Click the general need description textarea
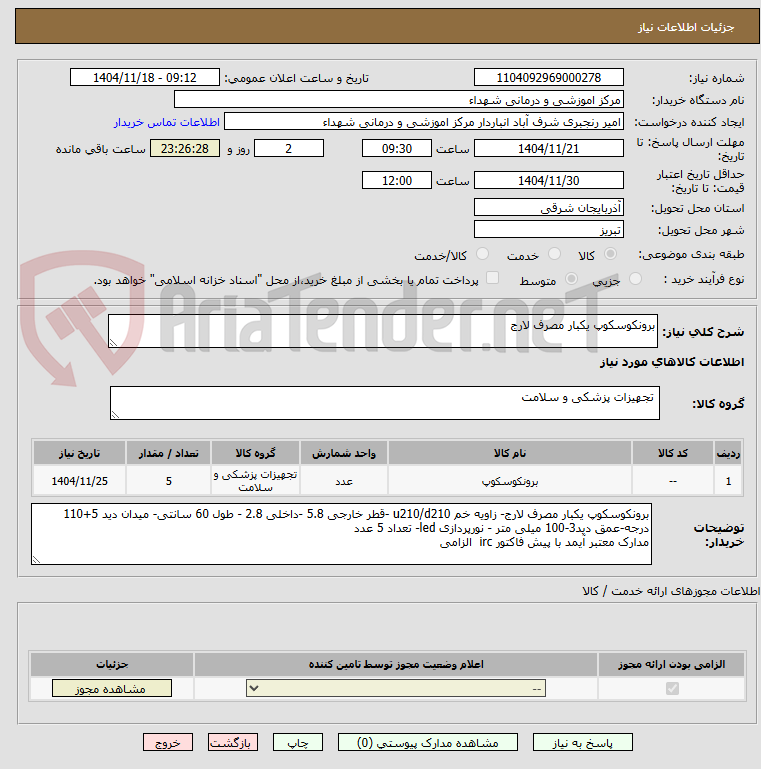 click(382, 331)
